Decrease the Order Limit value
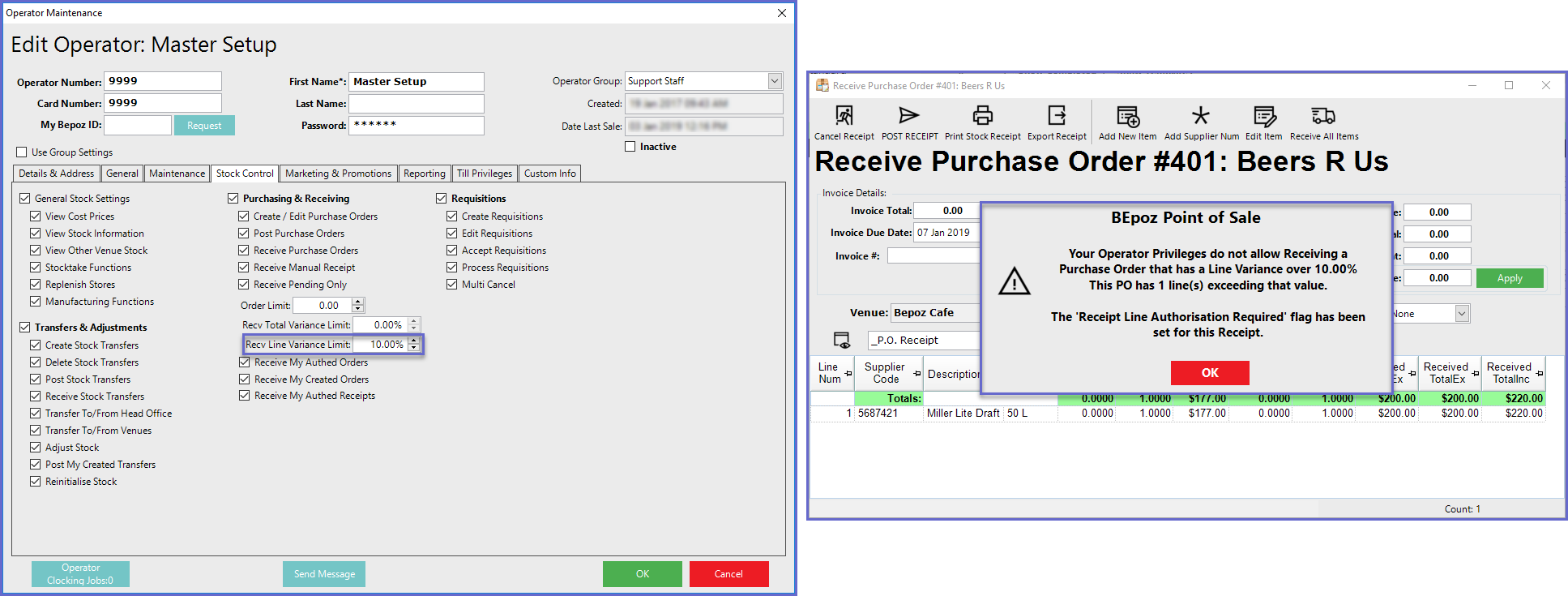The width and height of the screenshot is (1568, 596). coord(358,309)
